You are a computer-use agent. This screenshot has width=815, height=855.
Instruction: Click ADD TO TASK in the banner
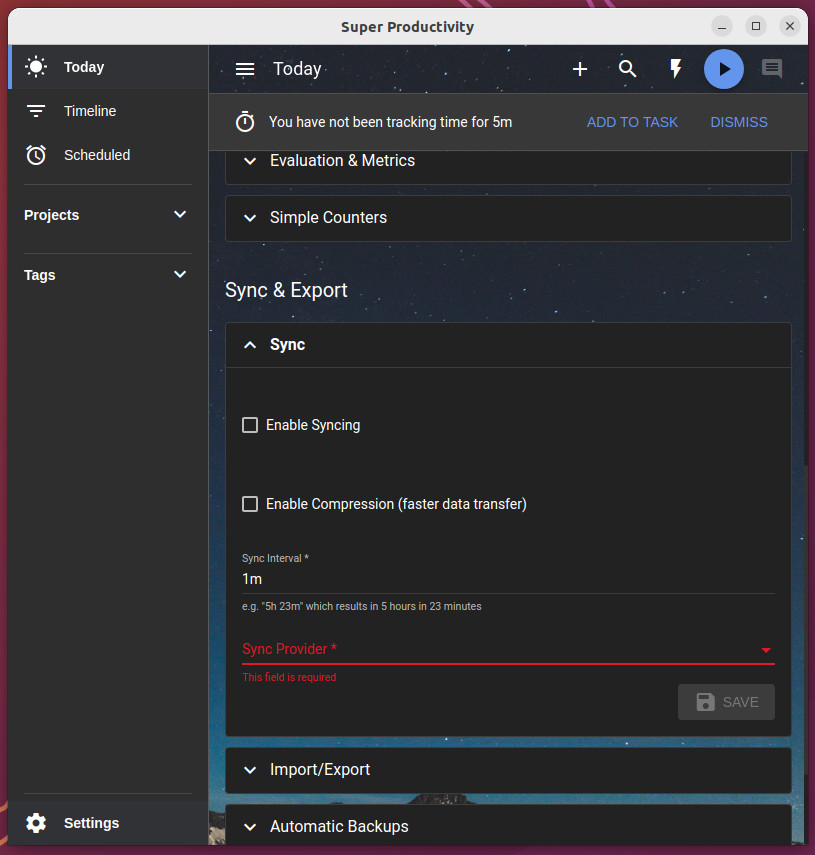[x=632, y=121]
